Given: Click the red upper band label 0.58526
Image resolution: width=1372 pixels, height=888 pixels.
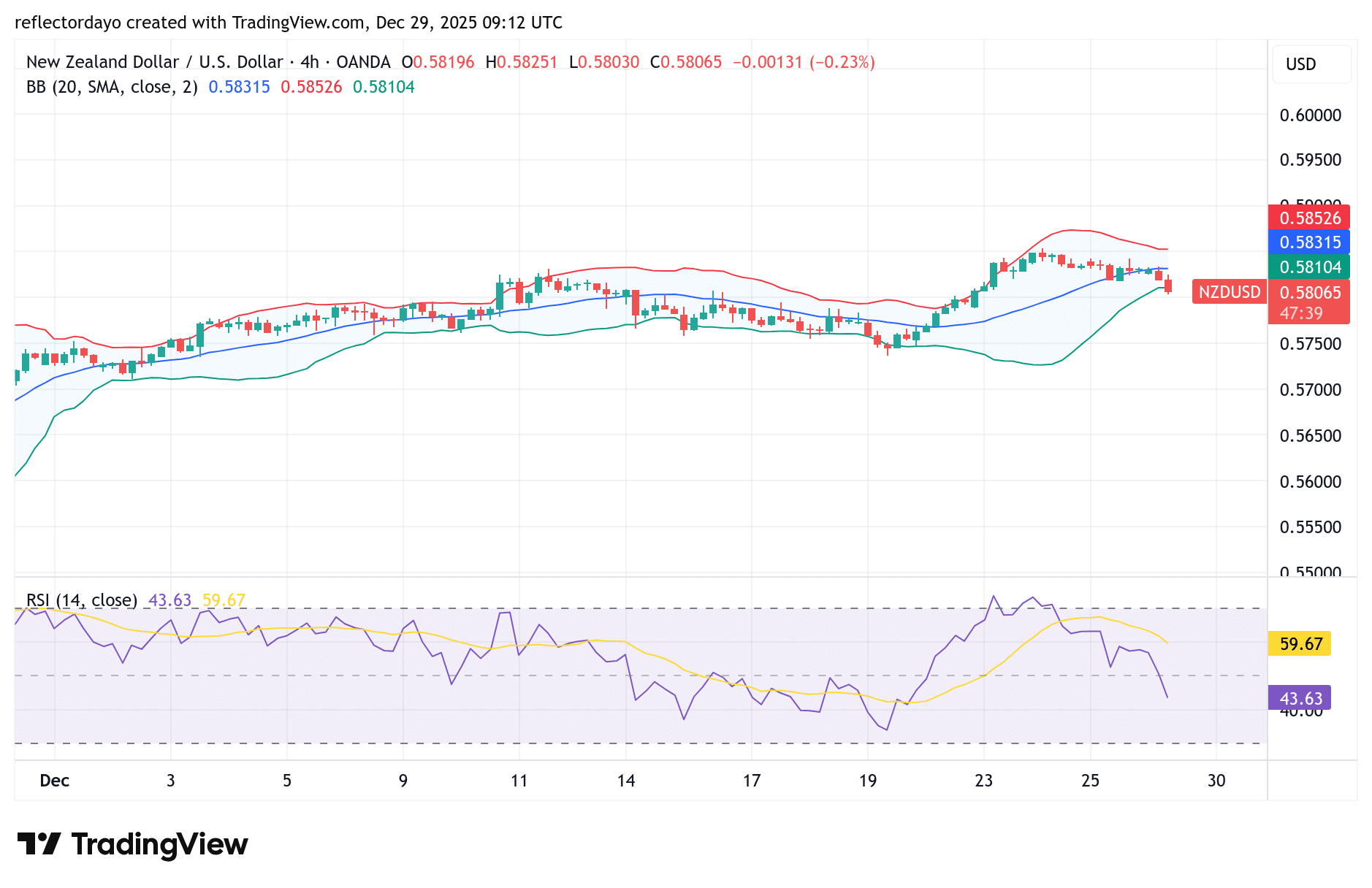Looking at the screenshot, I should [1311, 218].
